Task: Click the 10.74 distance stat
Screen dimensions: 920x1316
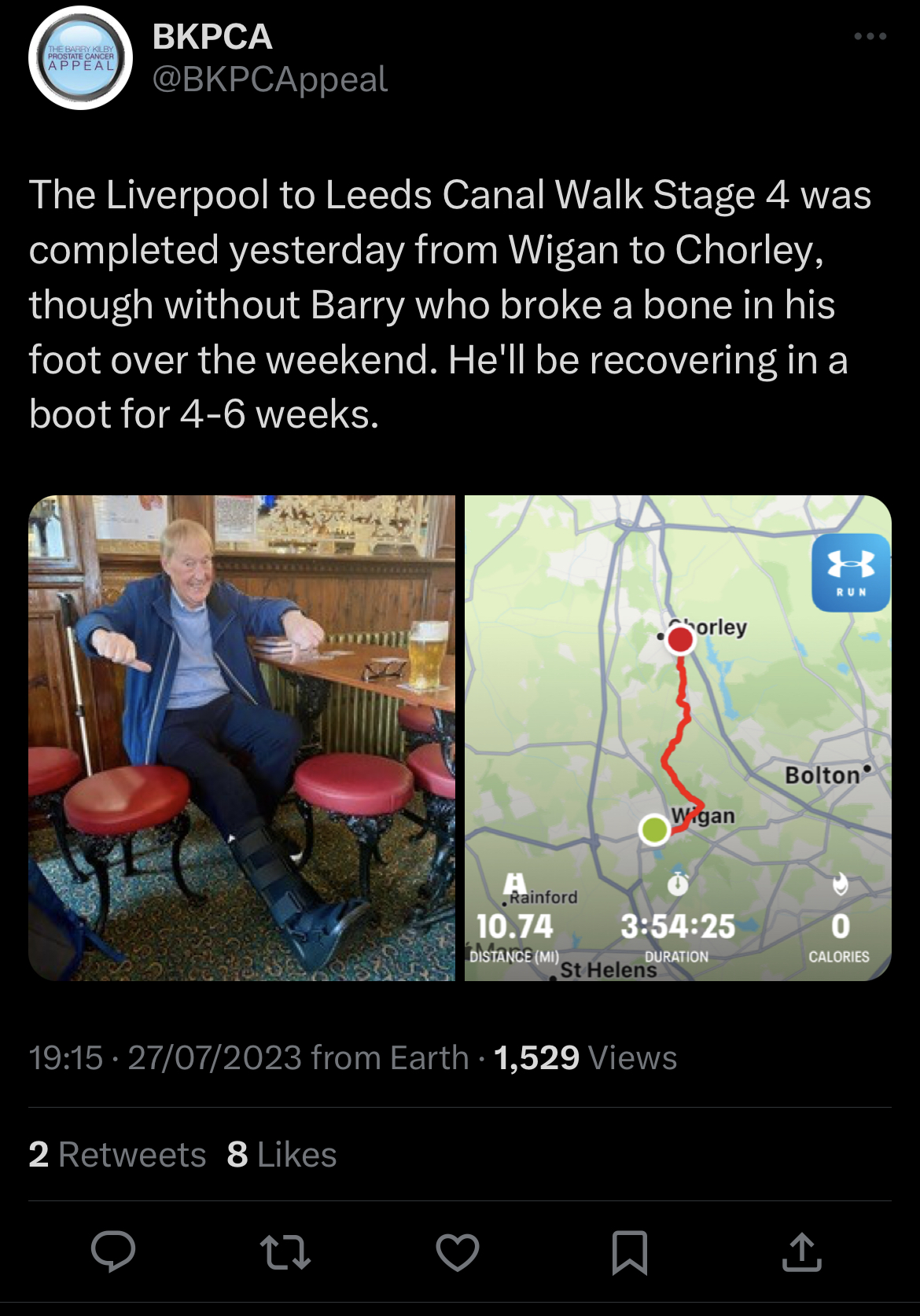Action: click(x=515, y=927)
